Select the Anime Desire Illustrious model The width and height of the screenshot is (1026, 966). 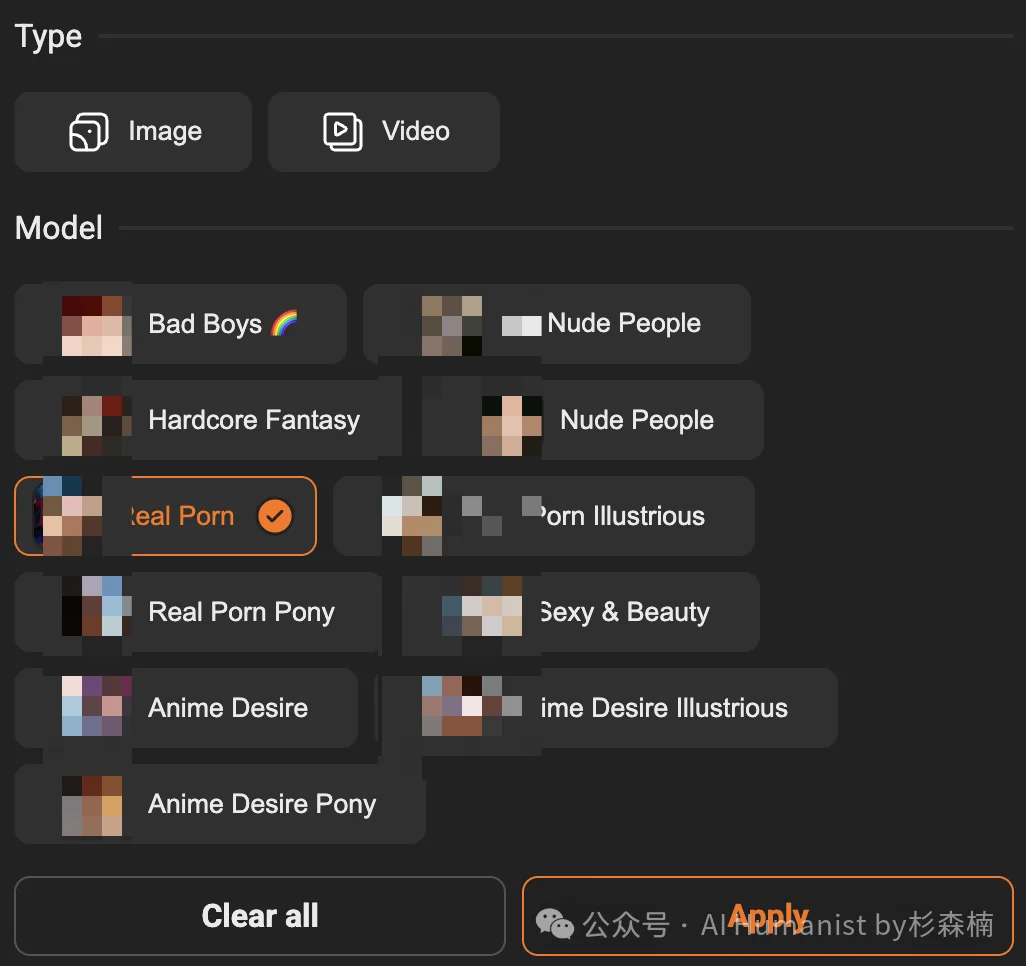point(605,708)
